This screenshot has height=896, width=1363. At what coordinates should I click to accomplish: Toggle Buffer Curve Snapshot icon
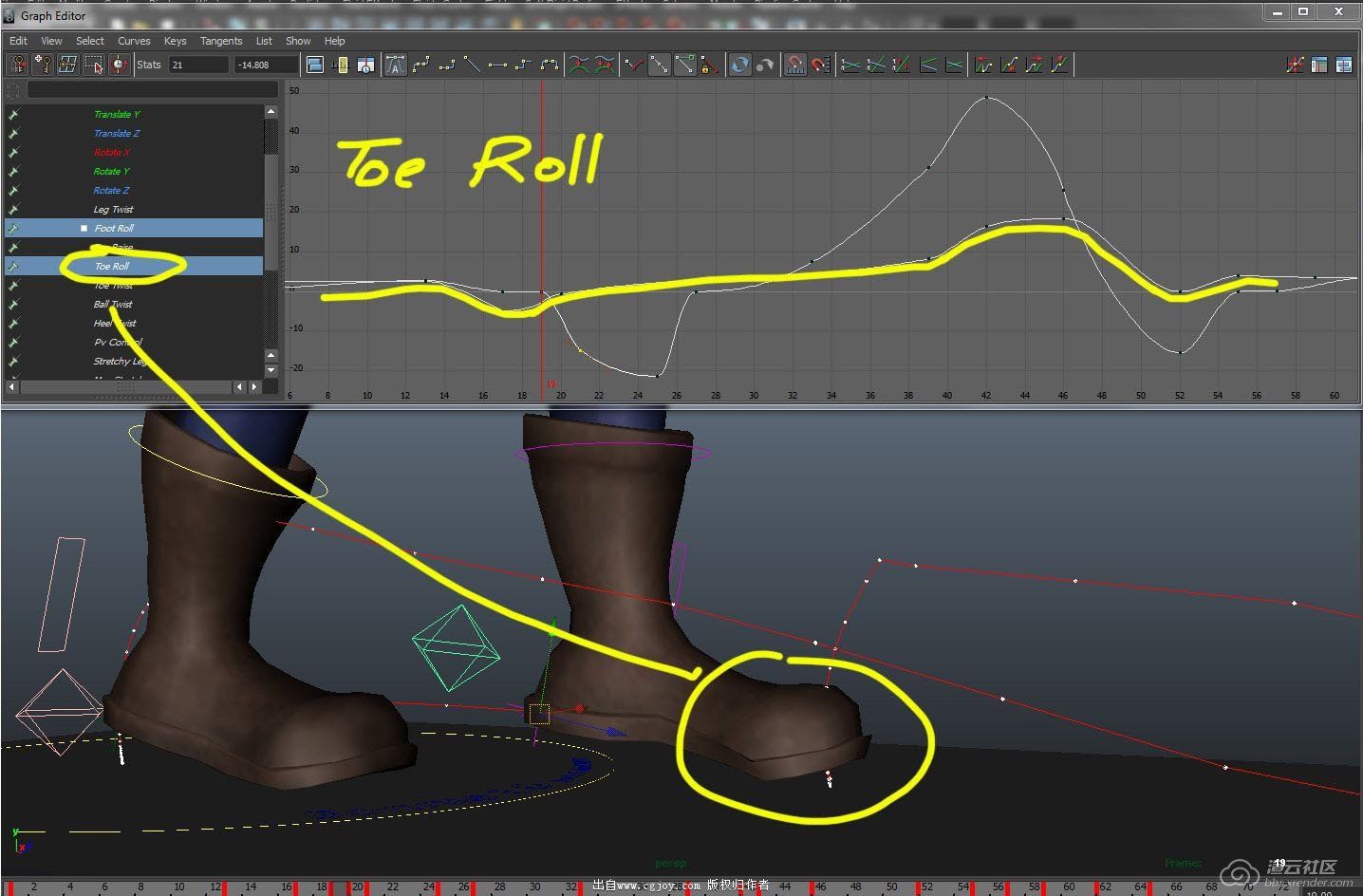click(579, 65)
